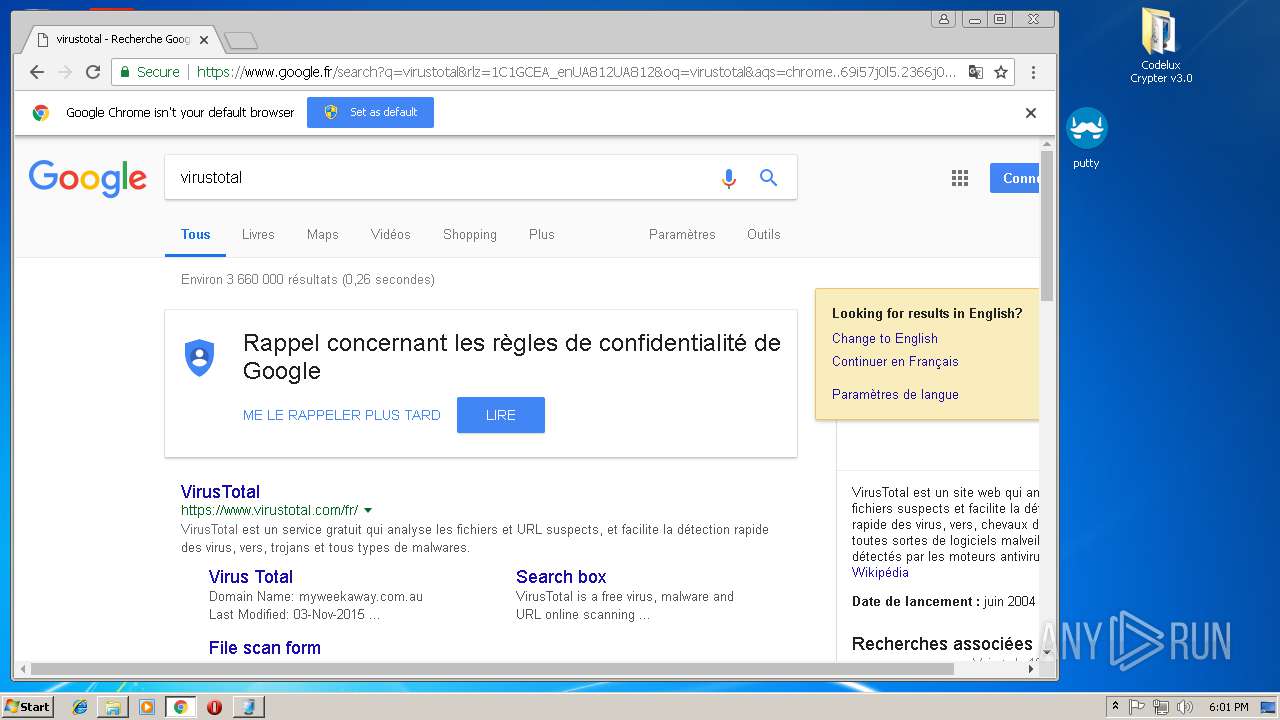The image size is (1280, 720).
Task: Open the Google apps grid
Action: [x=960, y=178]
